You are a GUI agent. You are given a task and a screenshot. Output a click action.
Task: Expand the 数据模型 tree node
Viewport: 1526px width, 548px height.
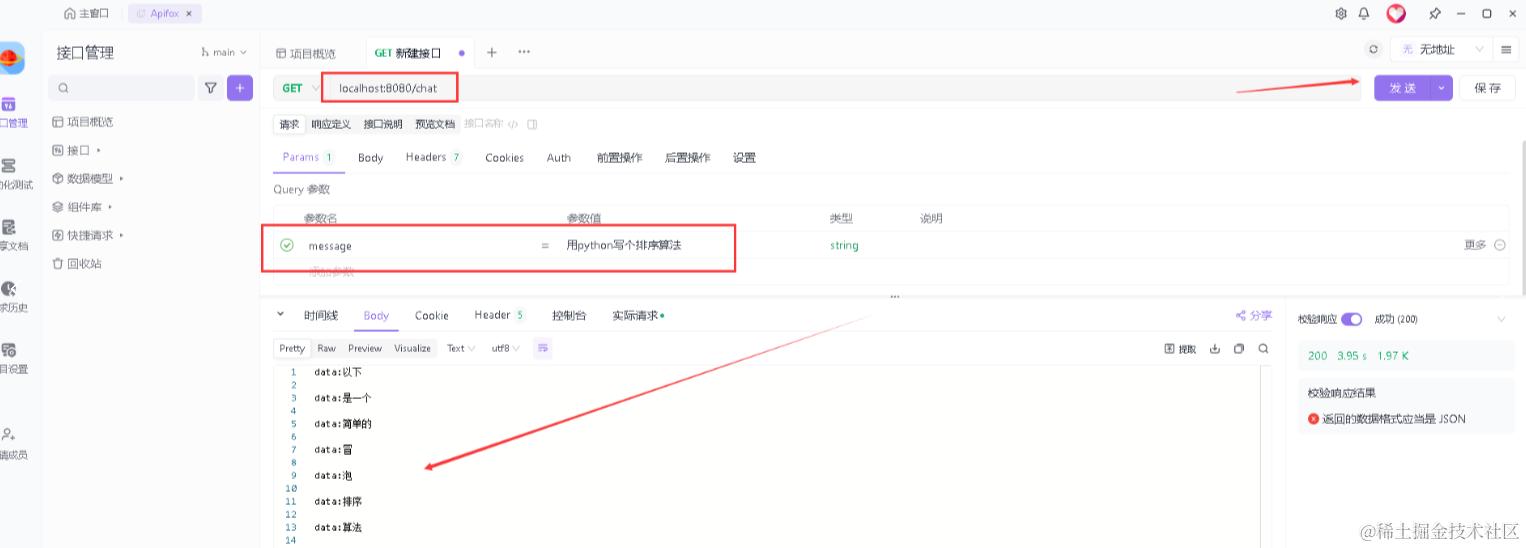(x=121, y=178)
